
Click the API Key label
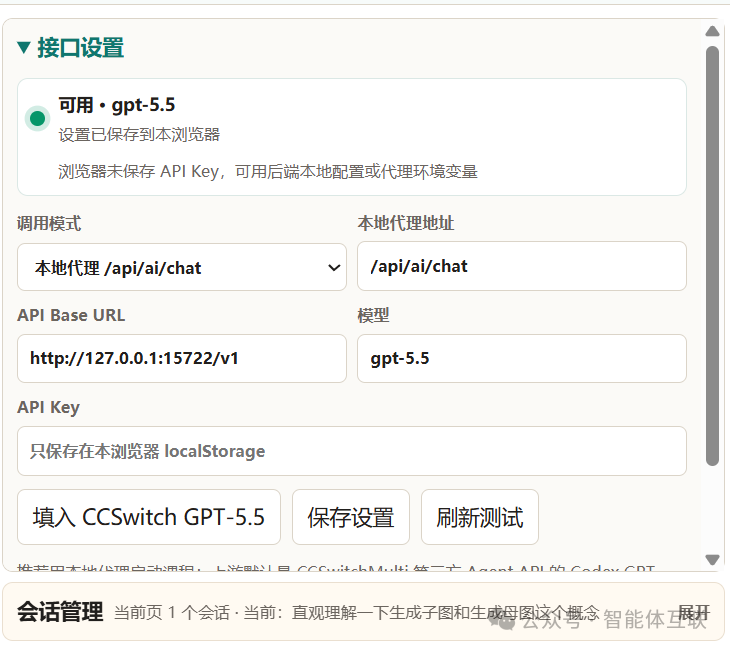pos(48,407)
